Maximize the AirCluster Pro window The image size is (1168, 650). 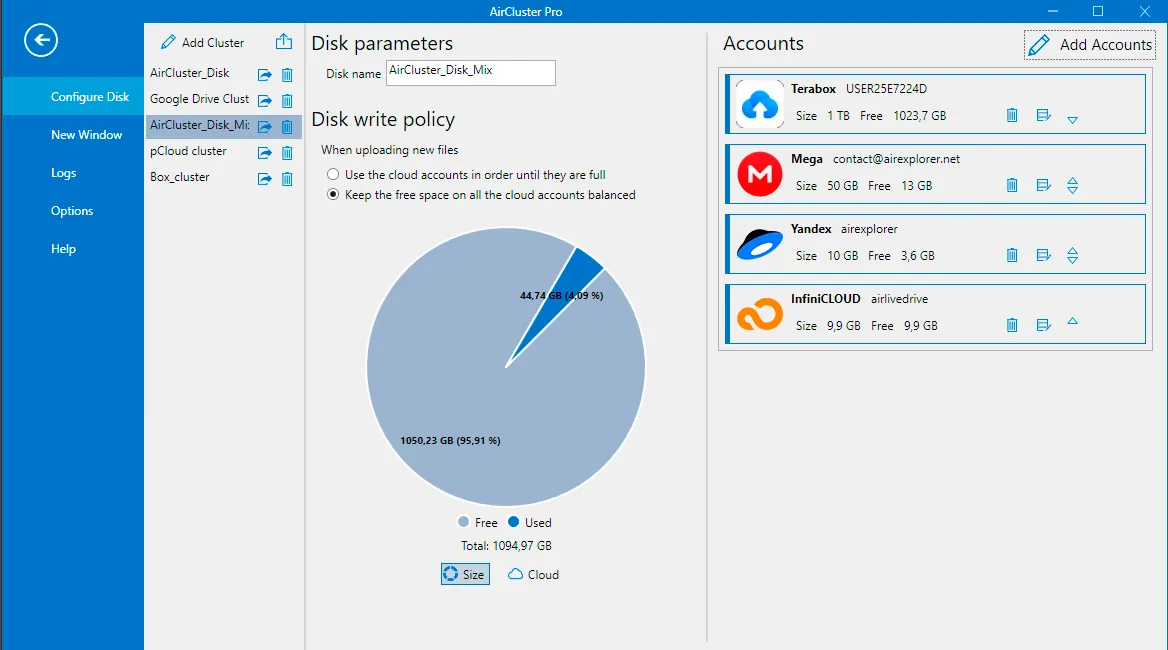pos(1098,11)
